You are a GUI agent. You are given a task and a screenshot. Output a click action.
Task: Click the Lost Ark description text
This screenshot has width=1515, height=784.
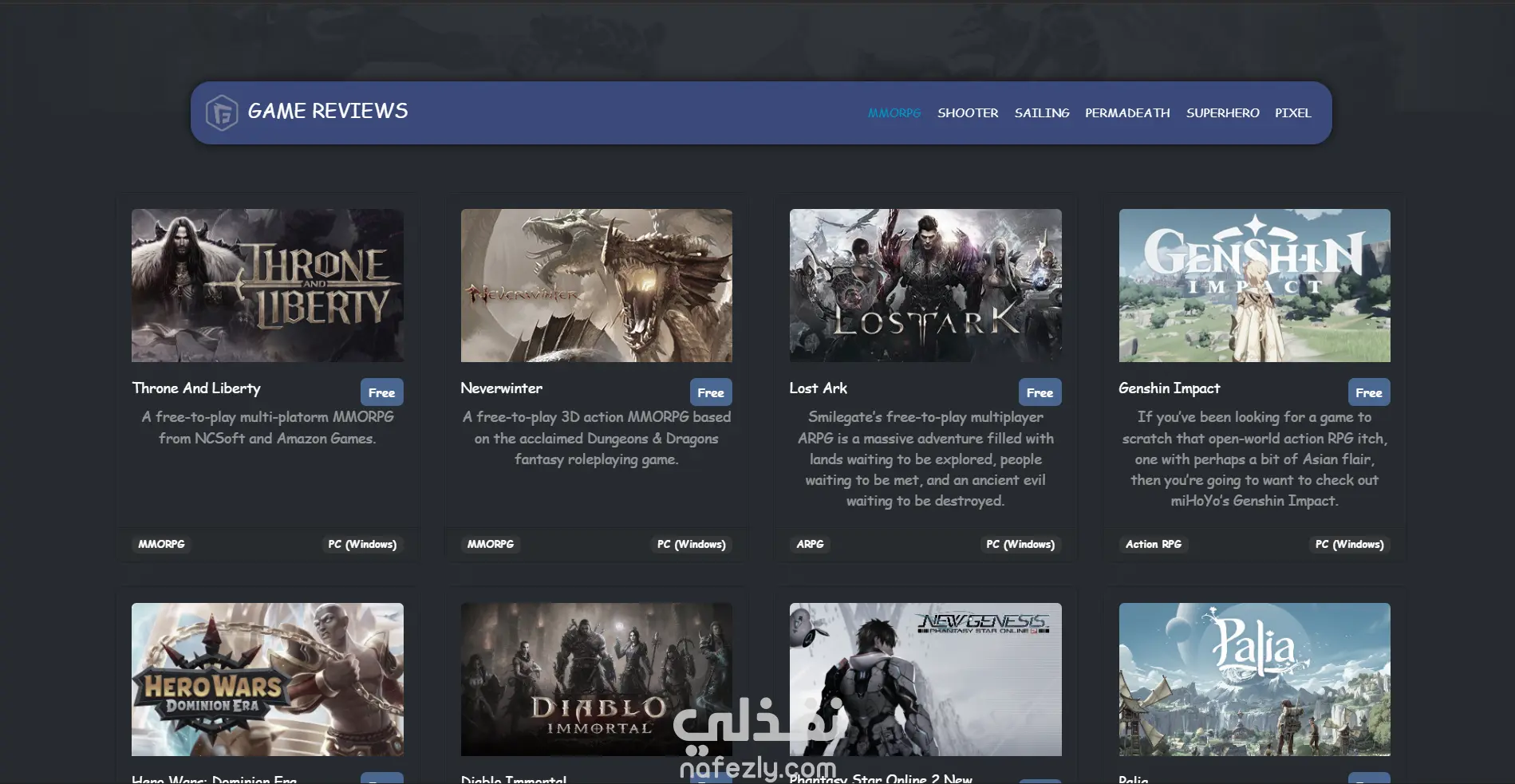click(925, 459)
